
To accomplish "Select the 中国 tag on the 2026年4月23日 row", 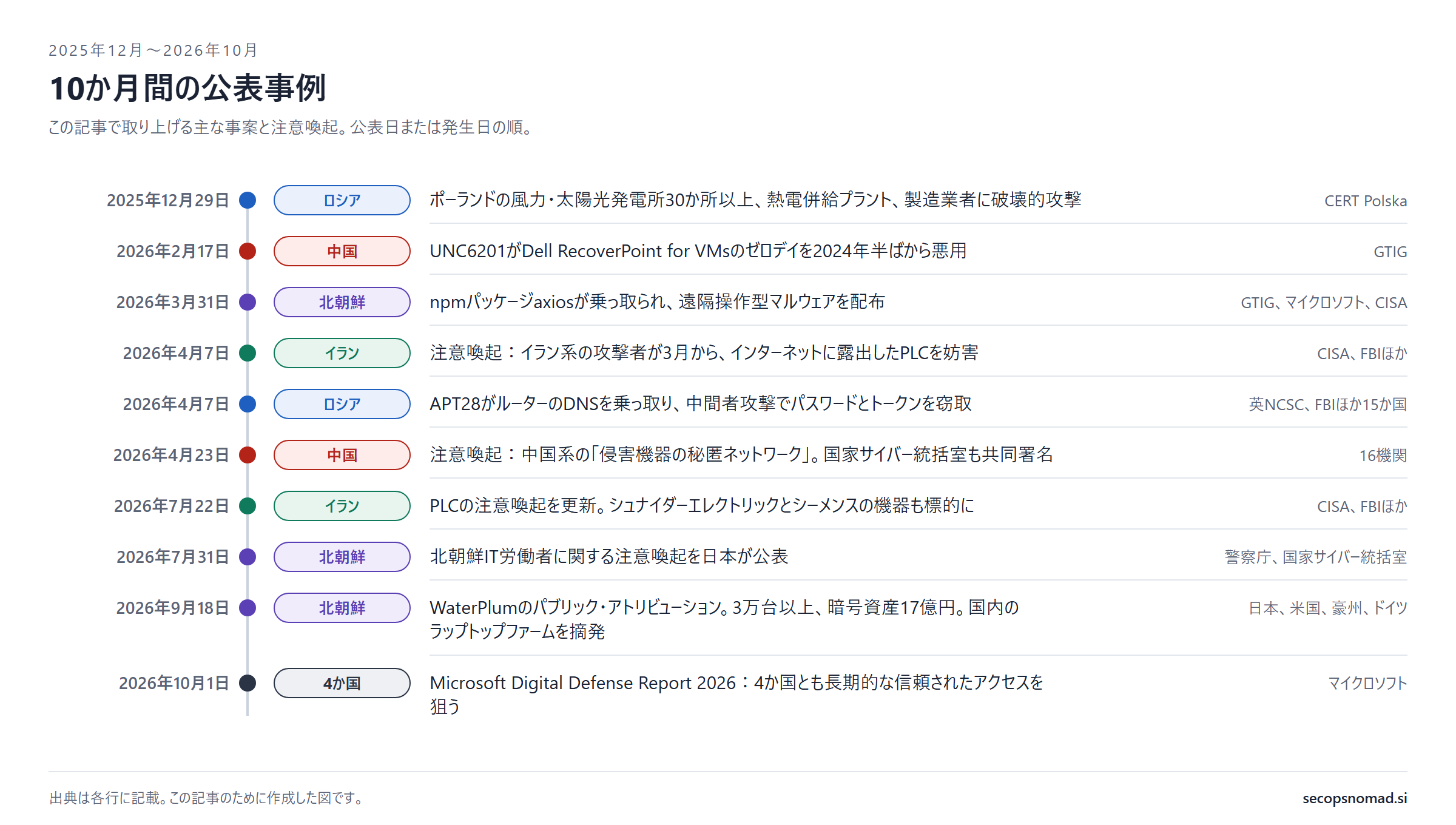I will tap(342, 455).
